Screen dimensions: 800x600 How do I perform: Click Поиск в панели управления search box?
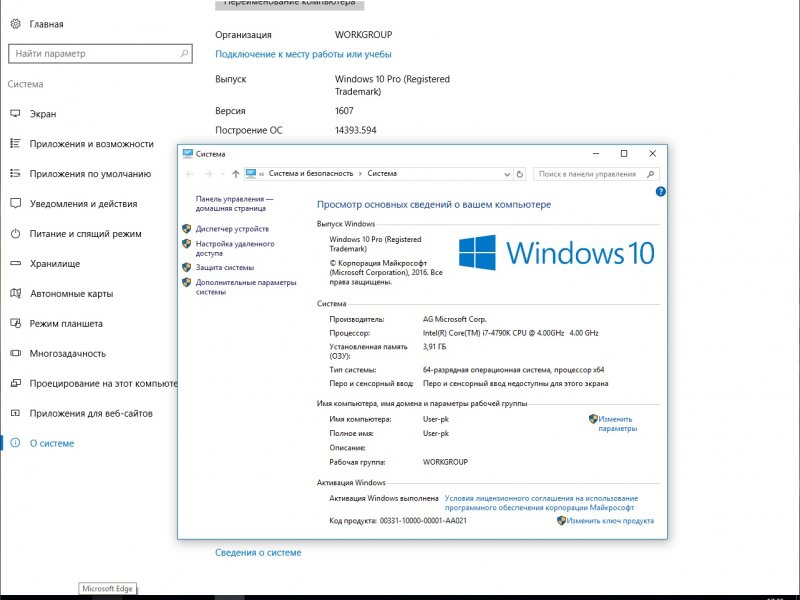pyautogui.click(x=596, y=174)
